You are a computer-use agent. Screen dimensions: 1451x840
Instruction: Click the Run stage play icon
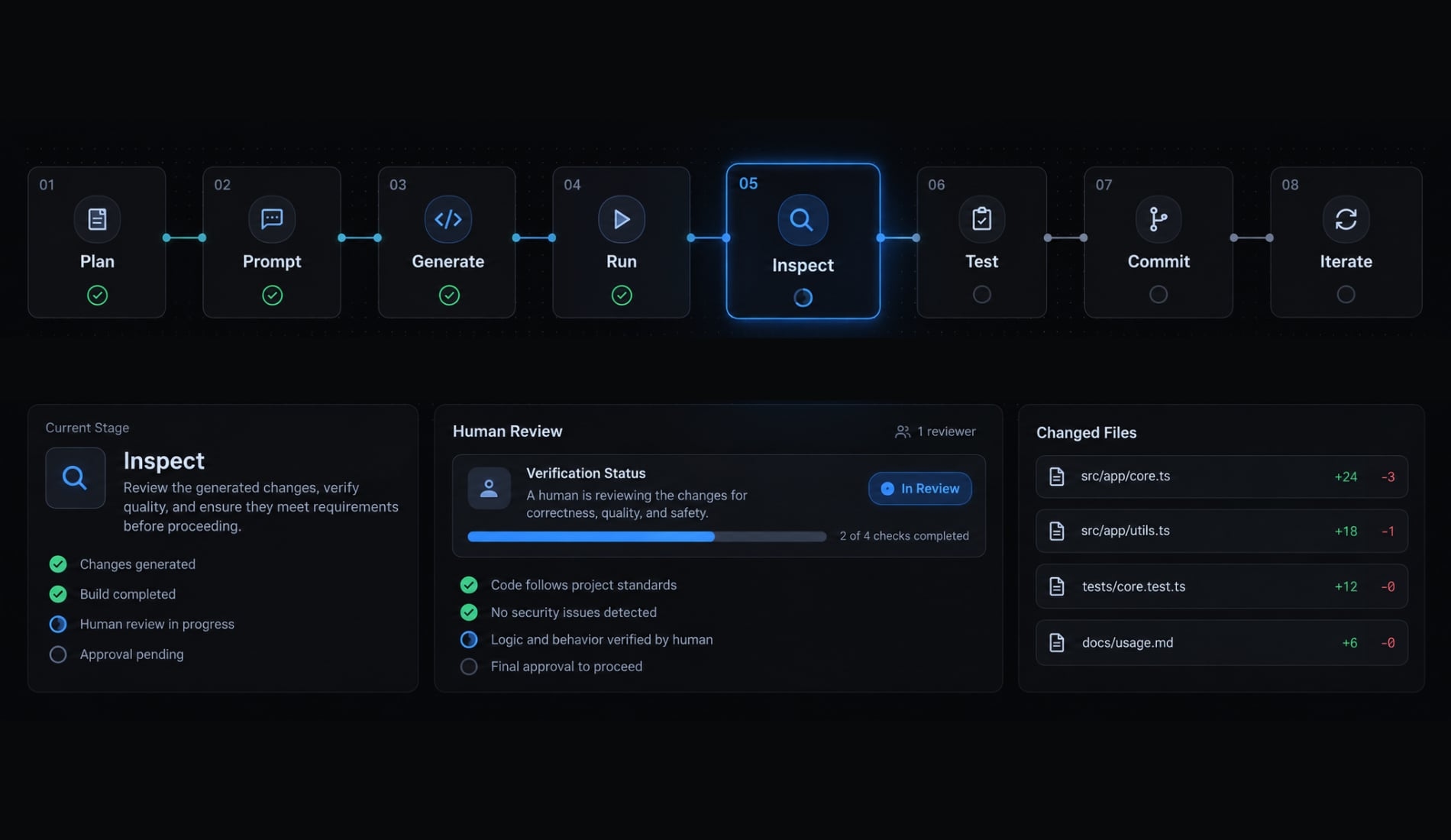pos(622,219)
